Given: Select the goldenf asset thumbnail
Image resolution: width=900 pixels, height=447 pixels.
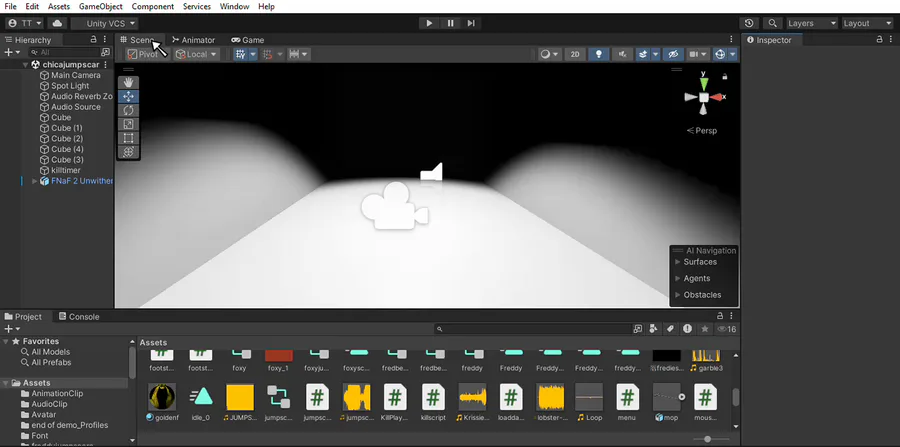Looking at the screenshot, I should [x=162, y=397].
